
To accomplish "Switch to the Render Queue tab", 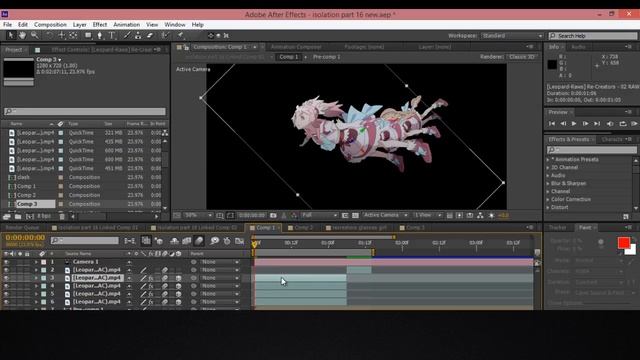I will tap(22, 228).
